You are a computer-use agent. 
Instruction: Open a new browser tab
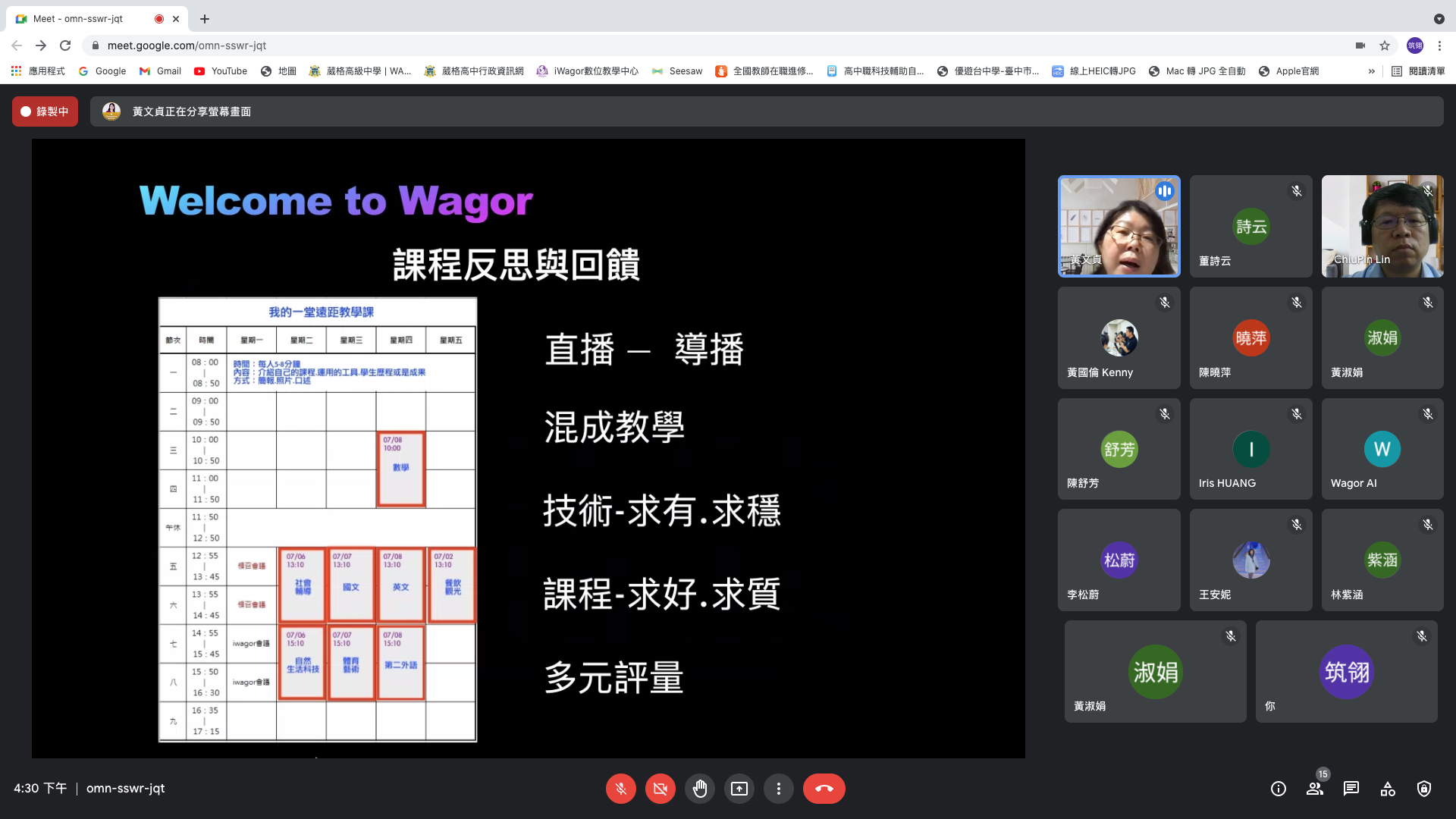pyautogui.click(x=205, y=18)
